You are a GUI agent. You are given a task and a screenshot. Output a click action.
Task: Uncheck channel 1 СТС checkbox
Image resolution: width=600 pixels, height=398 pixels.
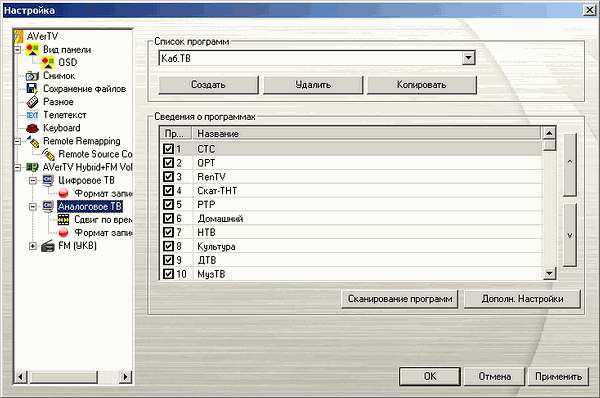click(168, 148)
